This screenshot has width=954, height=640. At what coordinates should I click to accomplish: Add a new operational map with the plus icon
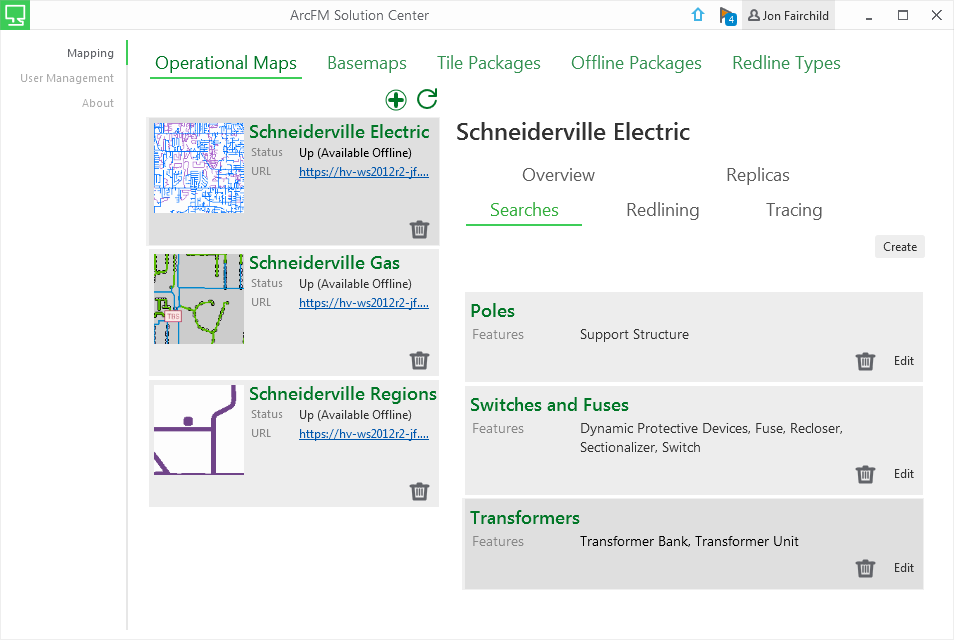click(396, 100)
